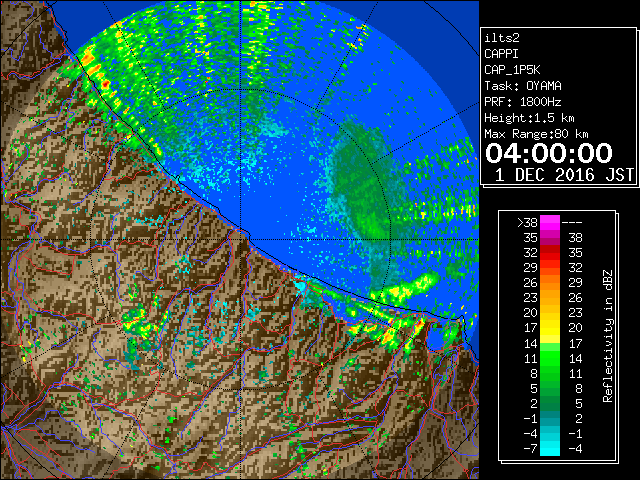Click the 'Height:1.5 km' line
The height and width of the screenshot is (480, 640).
[529, 118]
